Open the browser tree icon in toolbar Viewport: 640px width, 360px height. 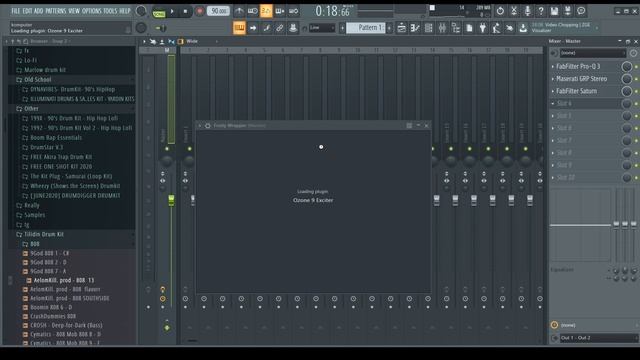pos(456,28)
